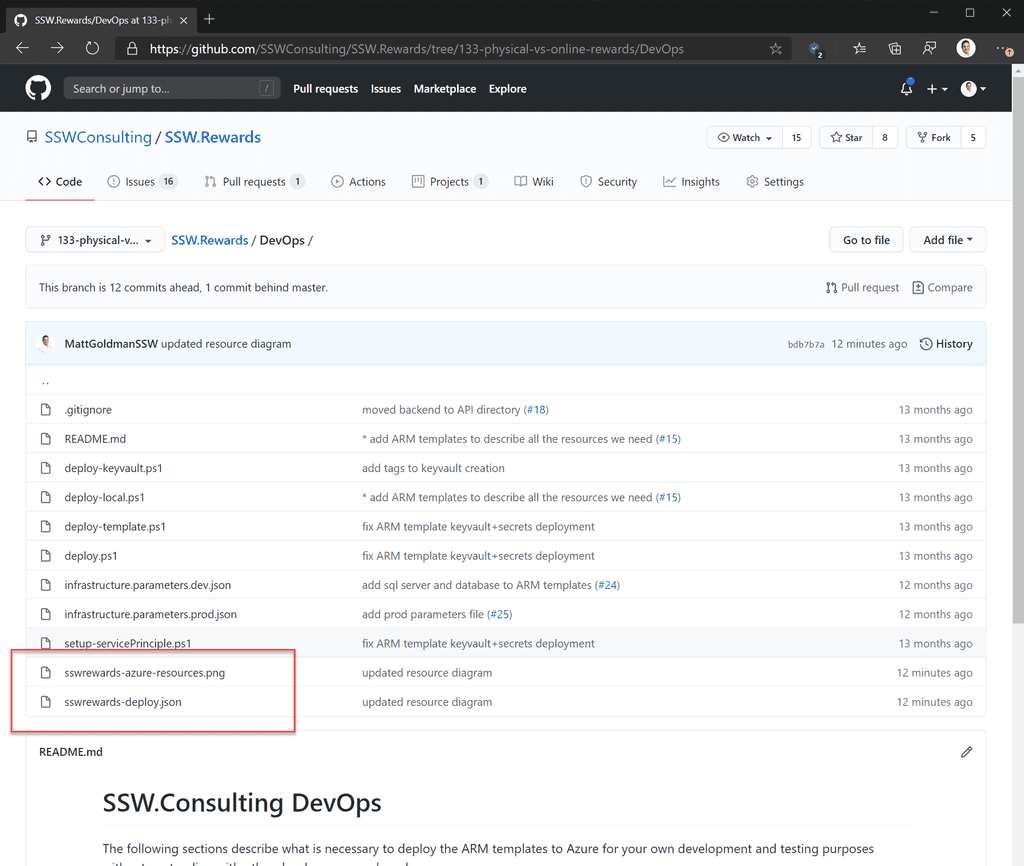Open the Marketplace menu item
The height and width of the screenshot is (866, 1024).
(x=444, y=88)
